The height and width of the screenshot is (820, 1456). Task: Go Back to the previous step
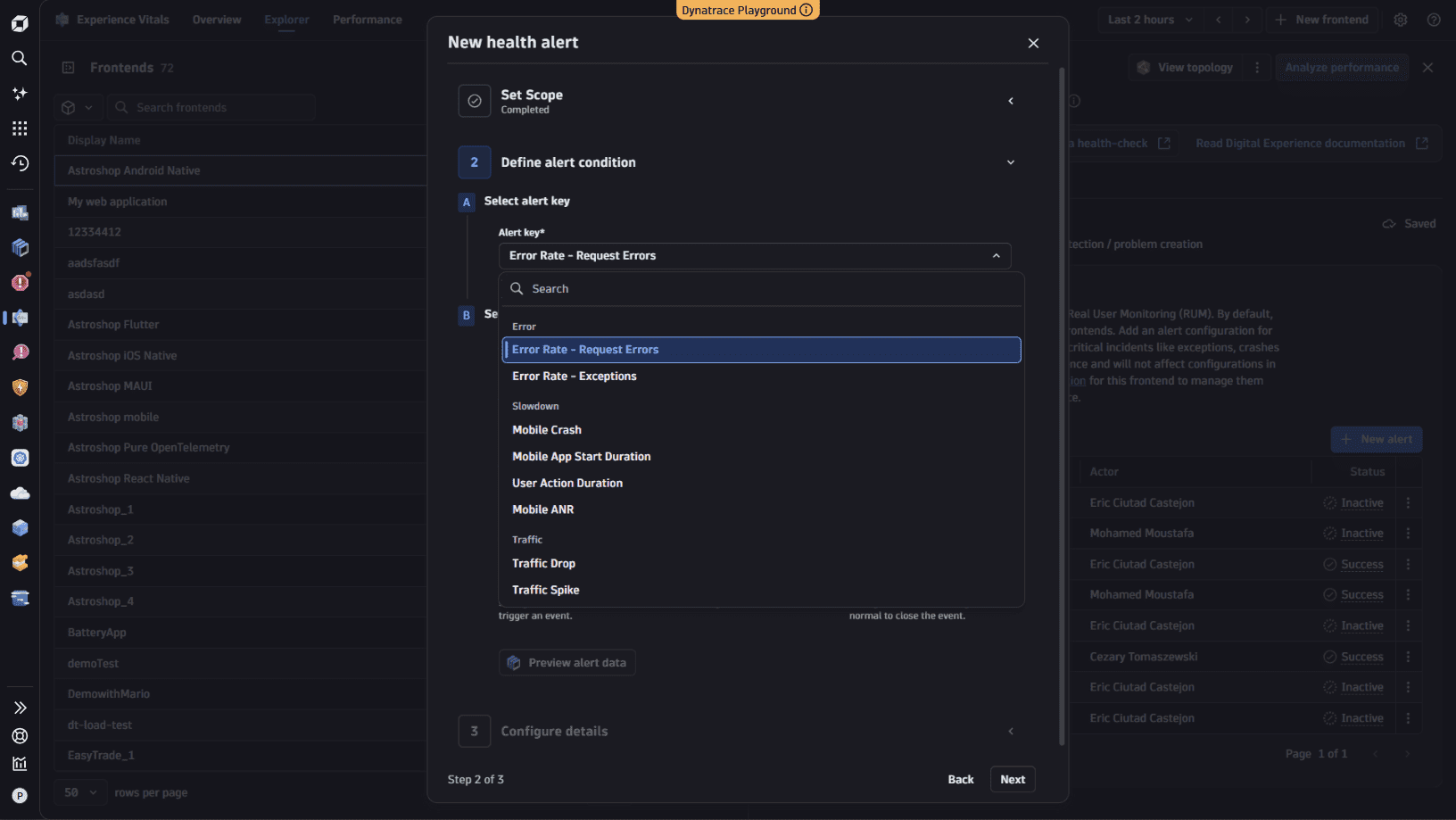coord(961,780)
